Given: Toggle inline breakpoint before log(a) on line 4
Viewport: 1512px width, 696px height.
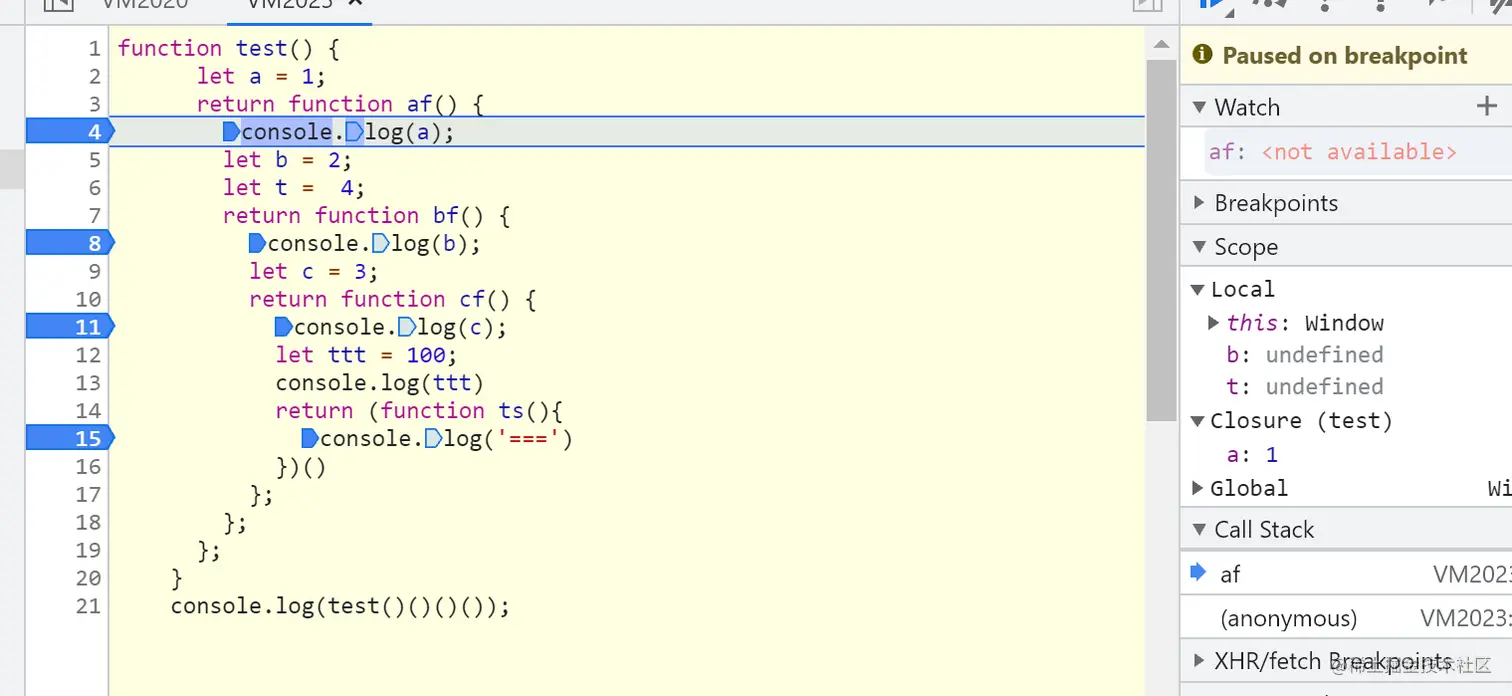Looking at the screenshot, I should [354, 132].
